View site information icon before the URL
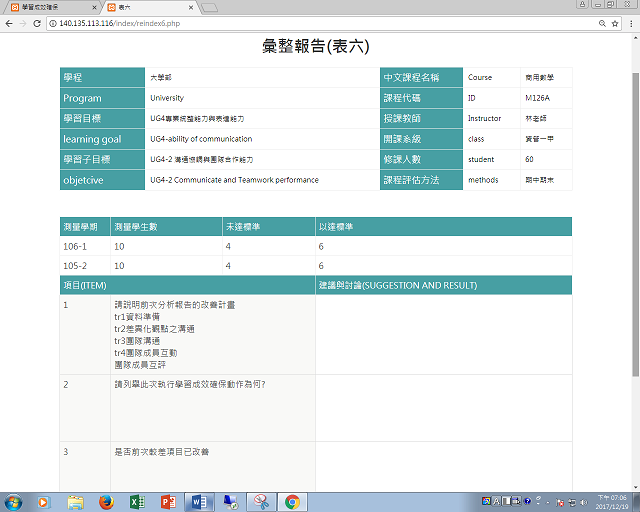Viewport: 640px width, 512px height. coord(53,24)
